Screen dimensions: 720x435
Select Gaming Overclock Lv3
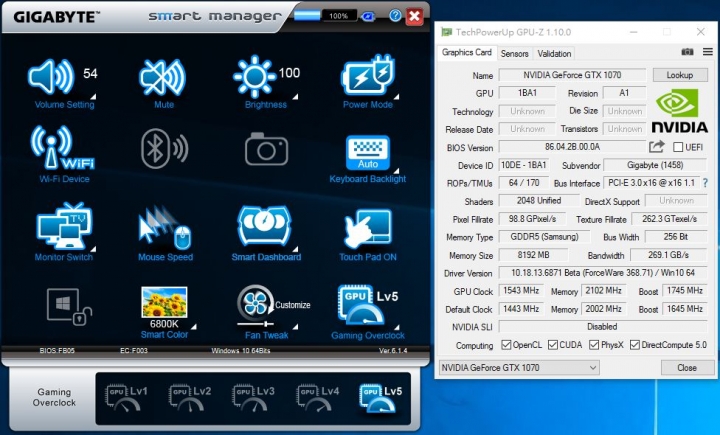[253, 397]
